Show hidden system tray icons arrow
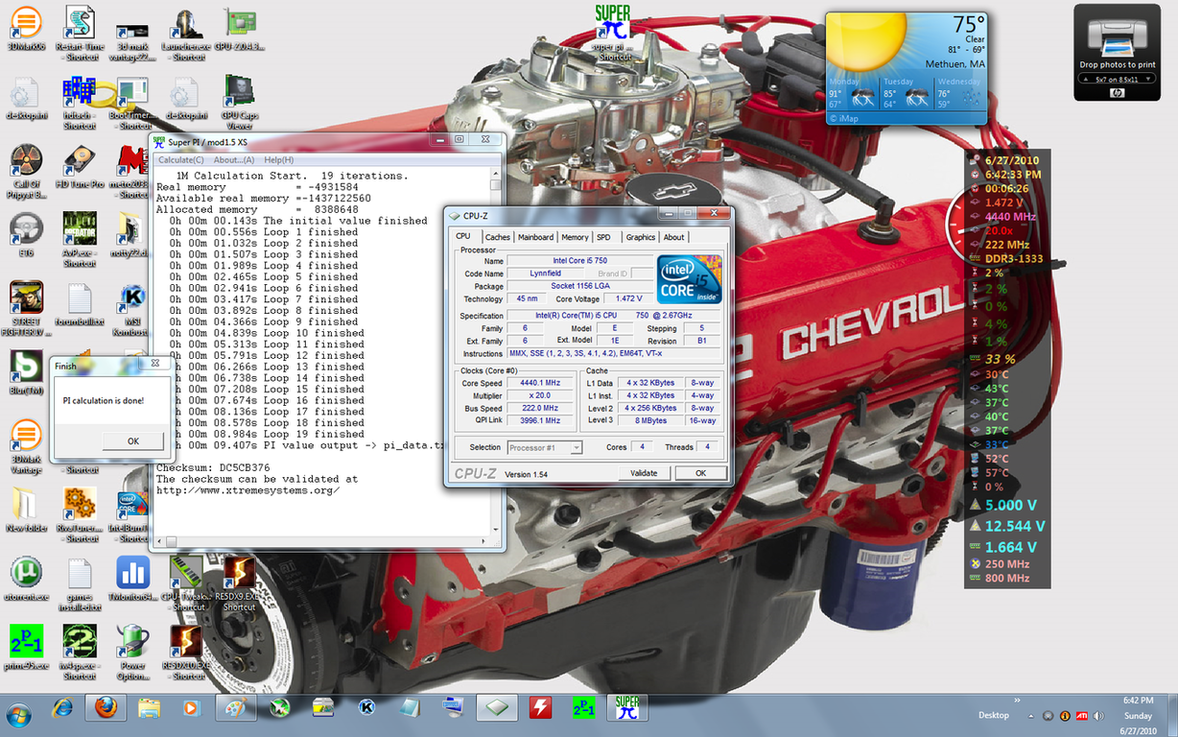The image size is (1178, 737). tap(1031, 716)
